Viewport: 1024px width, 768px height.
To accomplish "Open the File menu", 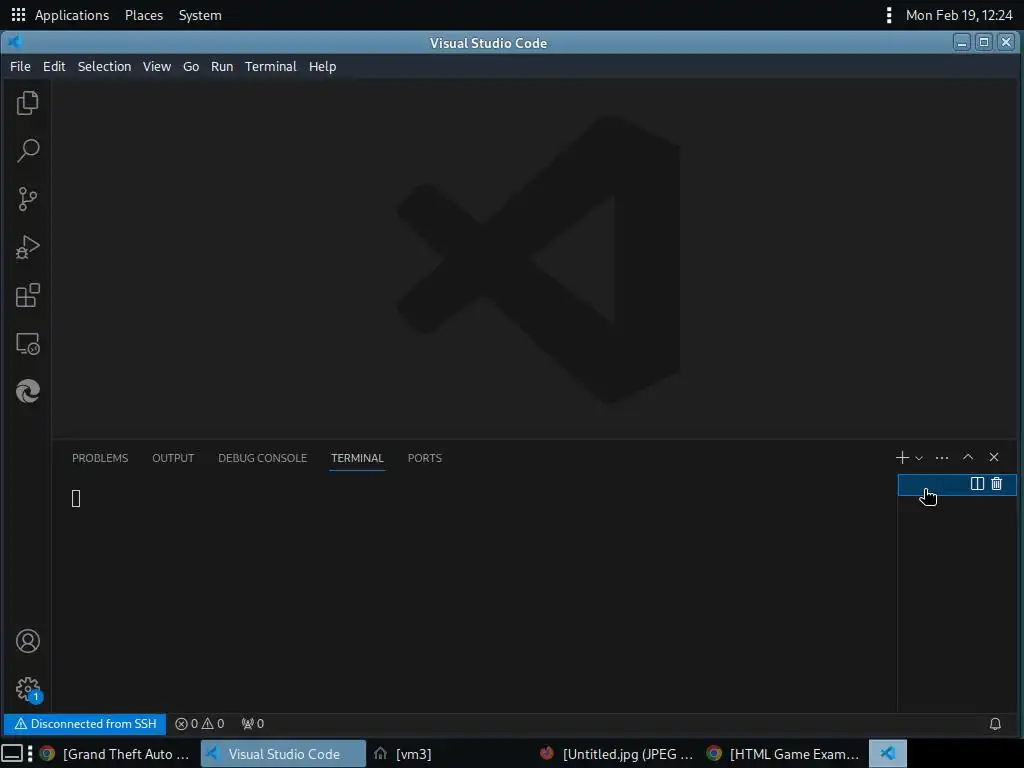I will coord(20,67).
